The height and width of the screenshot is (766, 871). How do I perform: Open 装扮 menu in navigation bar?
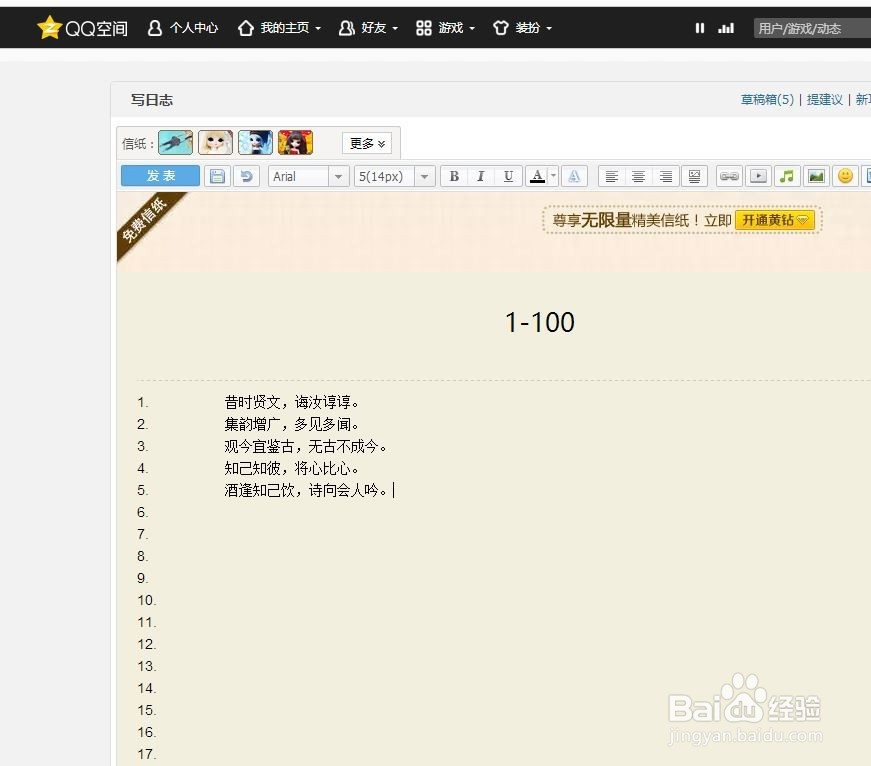tap(522, 28)
